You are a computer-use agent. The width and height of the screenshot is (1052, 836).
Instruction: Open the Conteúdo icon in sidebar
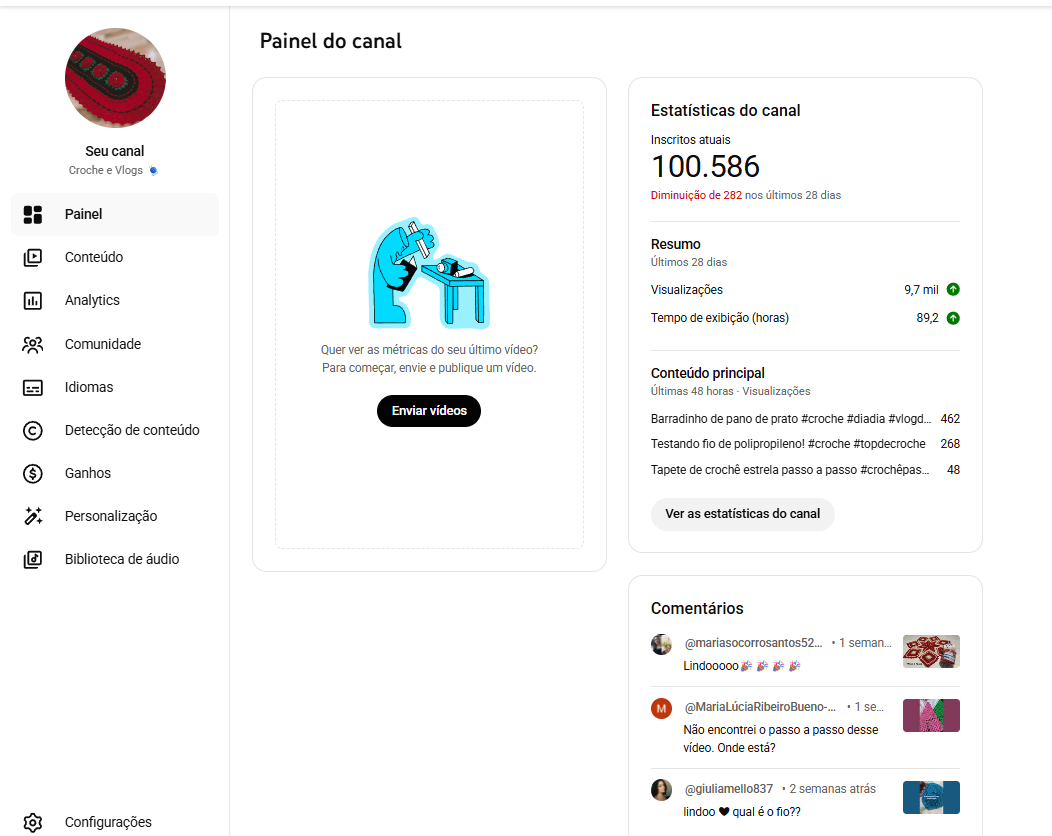click(x=33, y=257)
